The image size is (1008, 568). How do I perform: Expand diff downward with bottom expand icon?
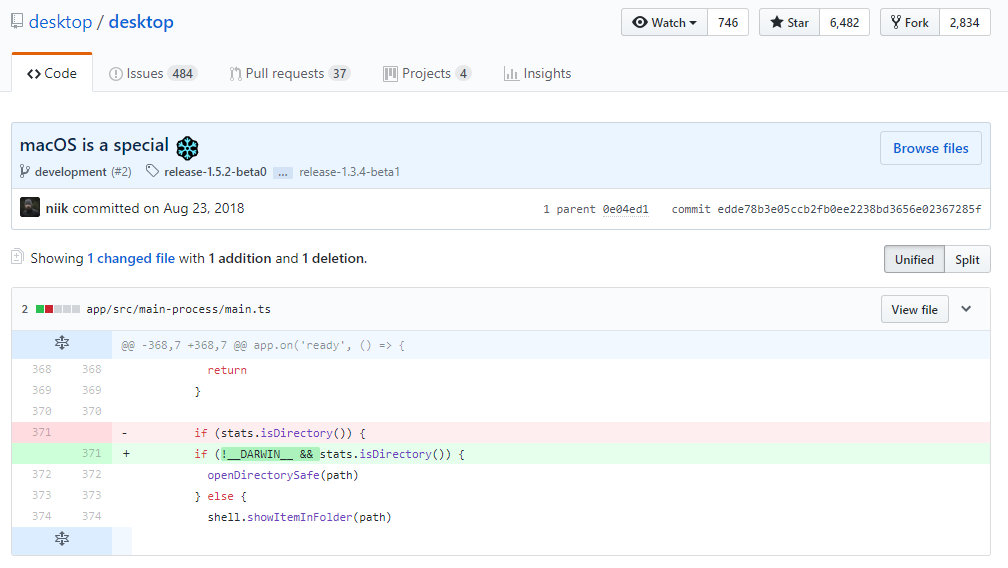tap(61, 540)
